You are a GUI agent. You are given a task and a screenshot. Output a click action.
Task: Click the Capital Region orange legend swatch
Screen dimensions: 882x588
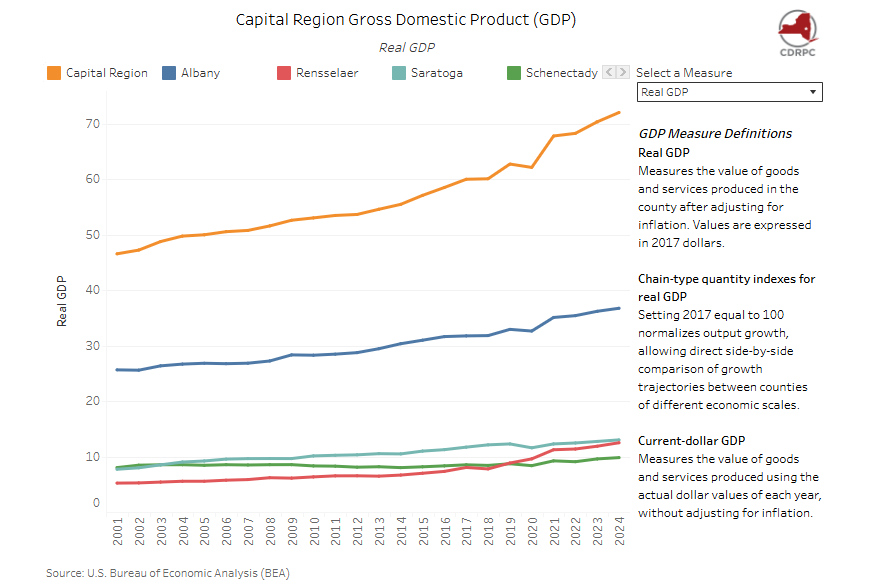tap(54, 73)
